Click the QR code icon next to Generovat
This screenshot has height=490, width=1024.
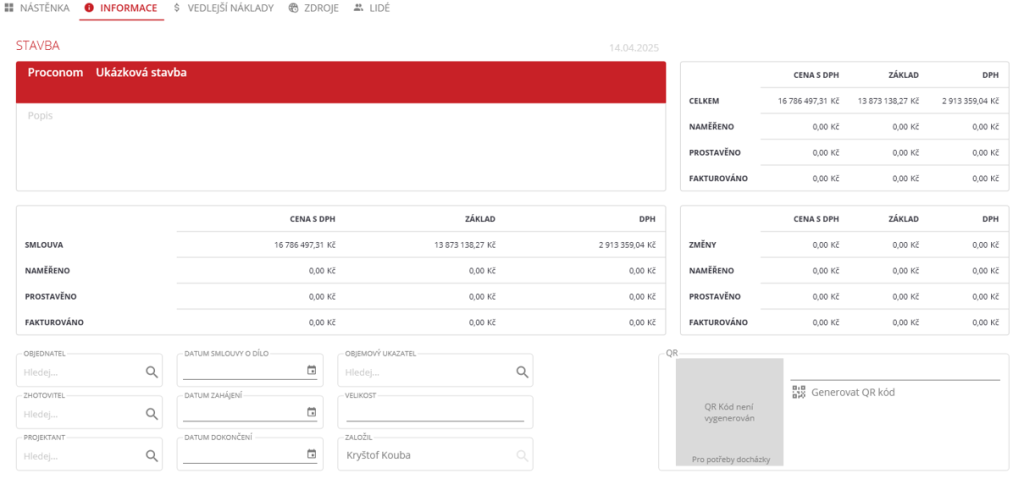[x=798, y=392]
